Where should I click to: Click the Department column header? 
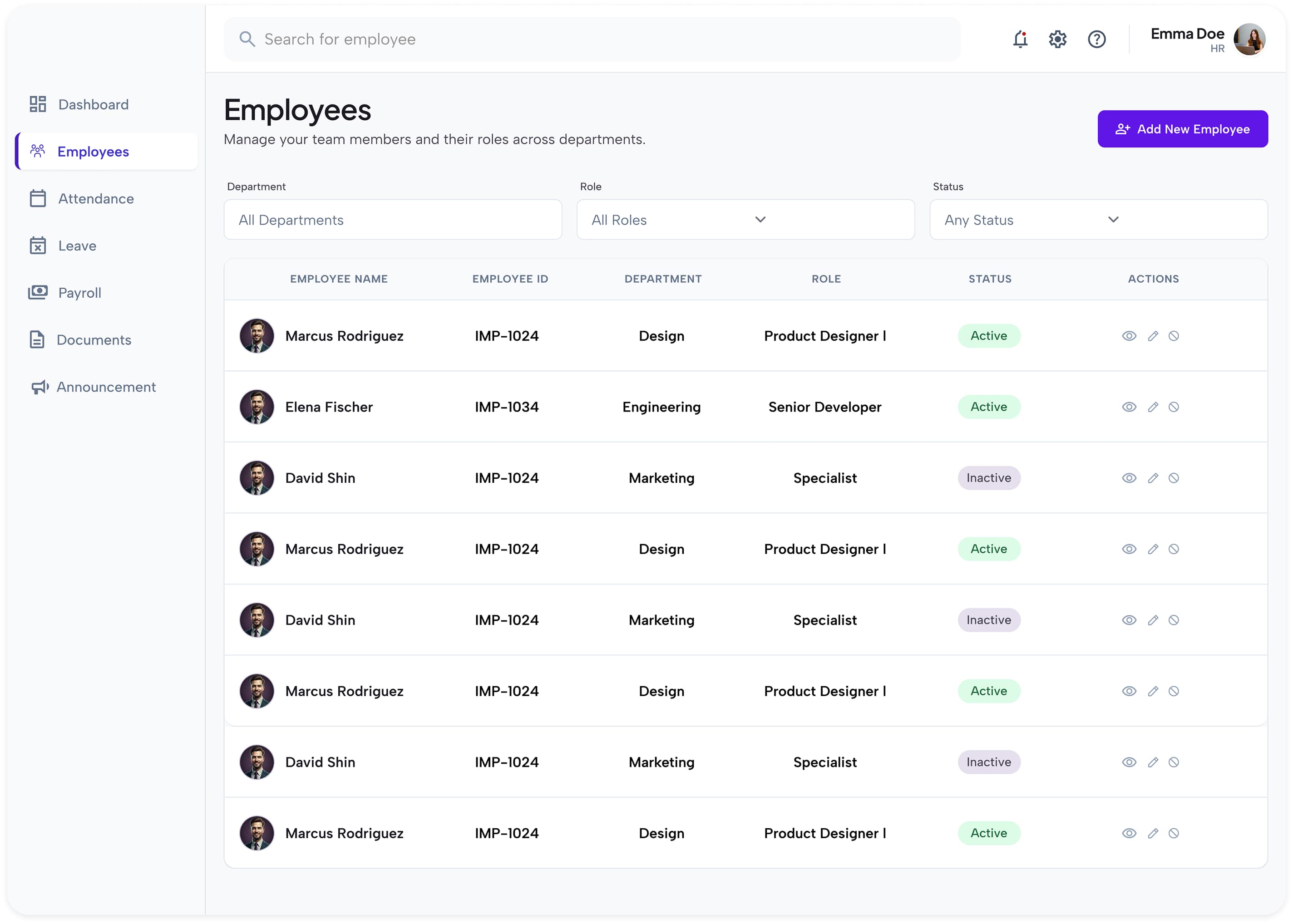click(662, 279)
